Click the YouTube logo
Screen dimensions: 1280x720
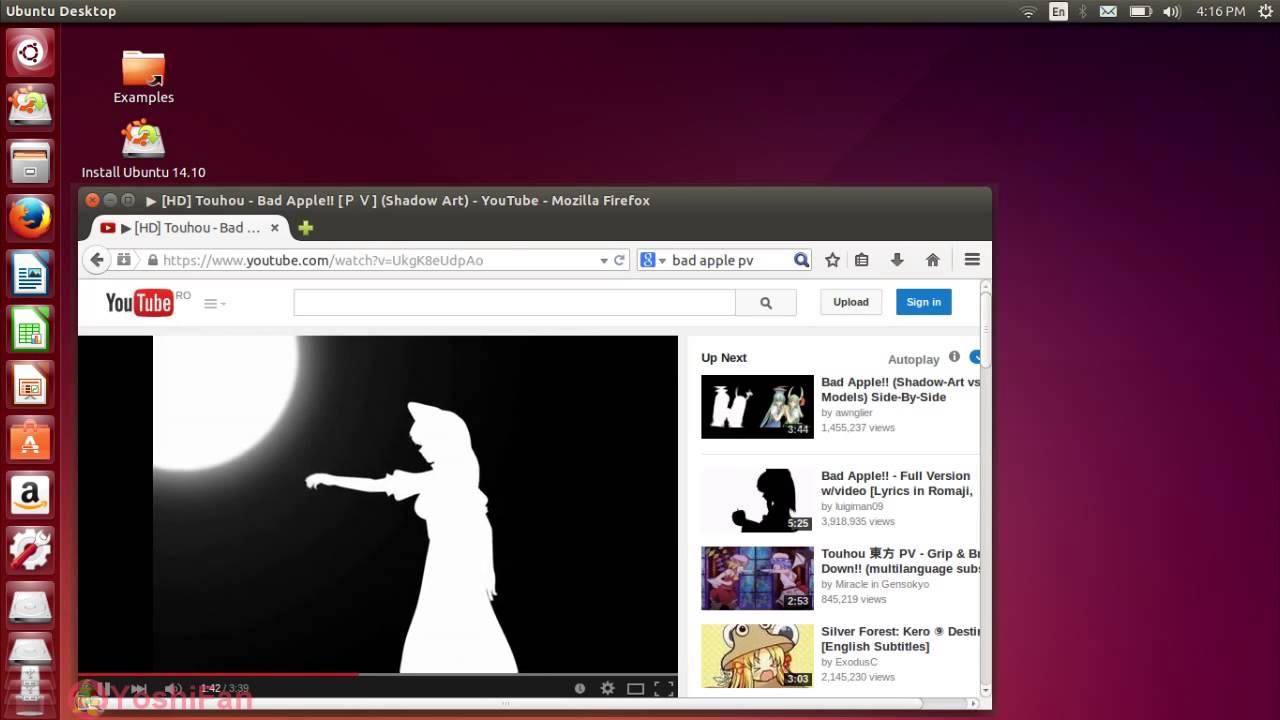139,302
